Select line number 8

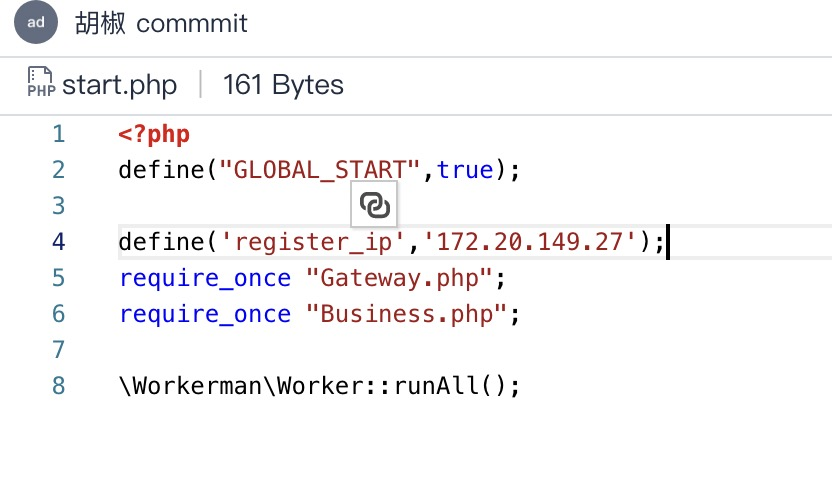[x=58, y=386]
